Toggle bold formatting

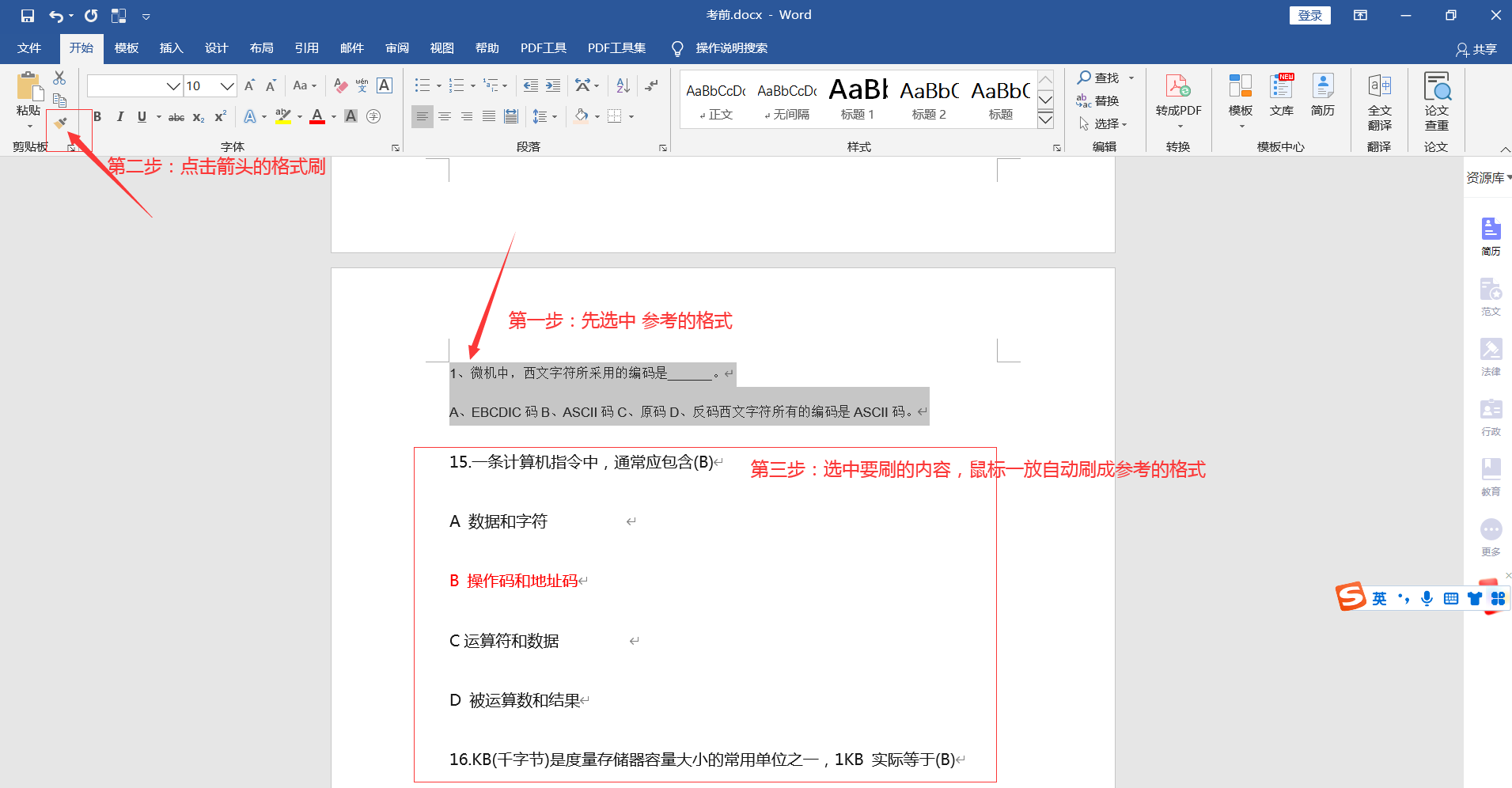point(97,116)
